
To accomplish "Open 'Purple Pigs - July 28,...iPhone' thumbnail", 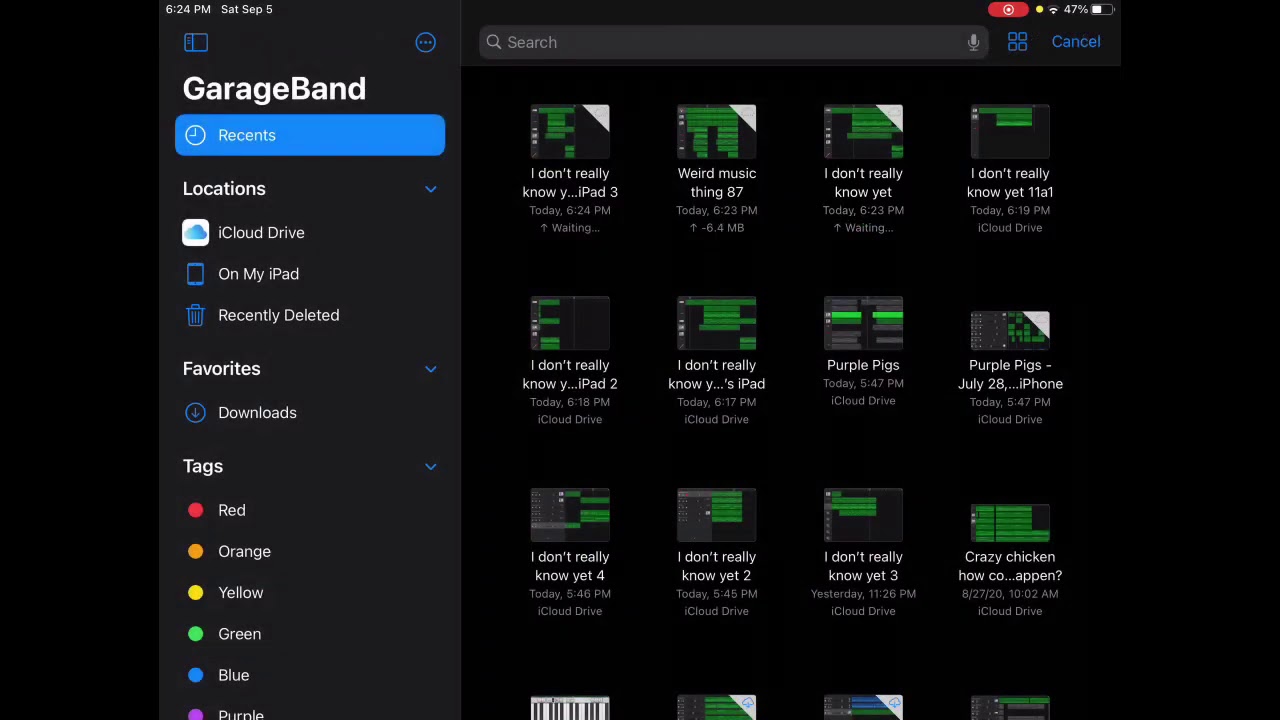I will [1010, 330].
